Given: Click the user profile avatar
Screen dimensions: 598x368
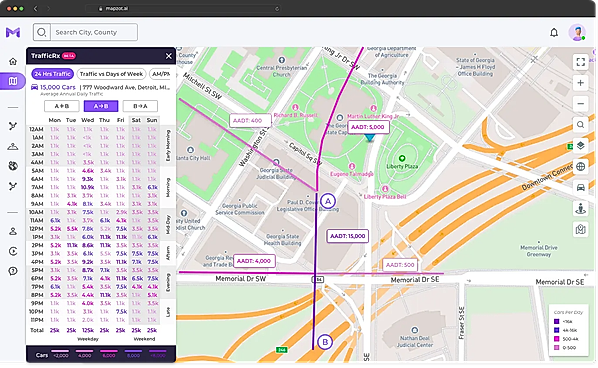Looking at the screenshot, I should click(x=577, y=33).
